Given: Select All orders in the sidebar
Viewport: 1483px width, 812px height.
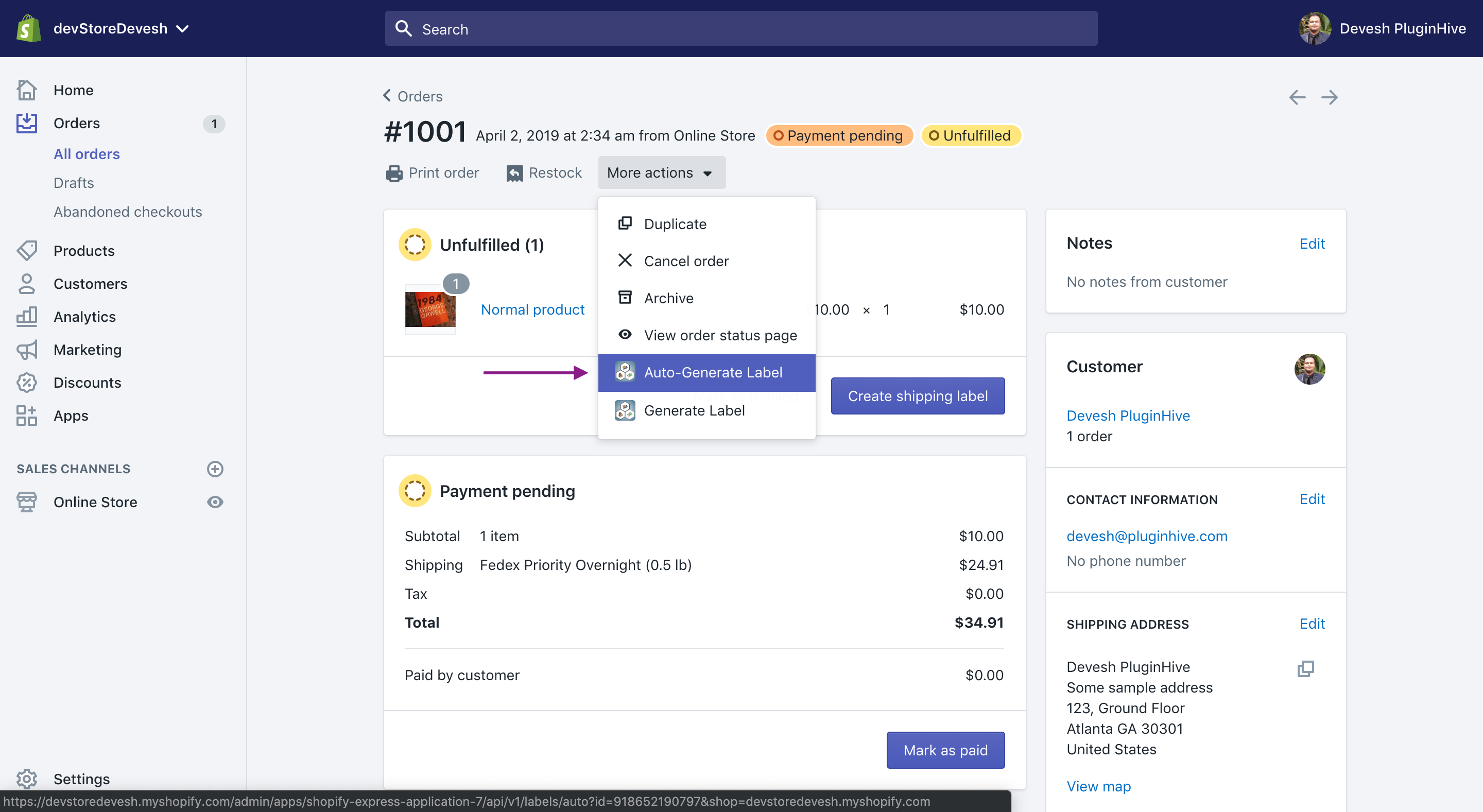Looking at the screenshot, I should point(87,153).
